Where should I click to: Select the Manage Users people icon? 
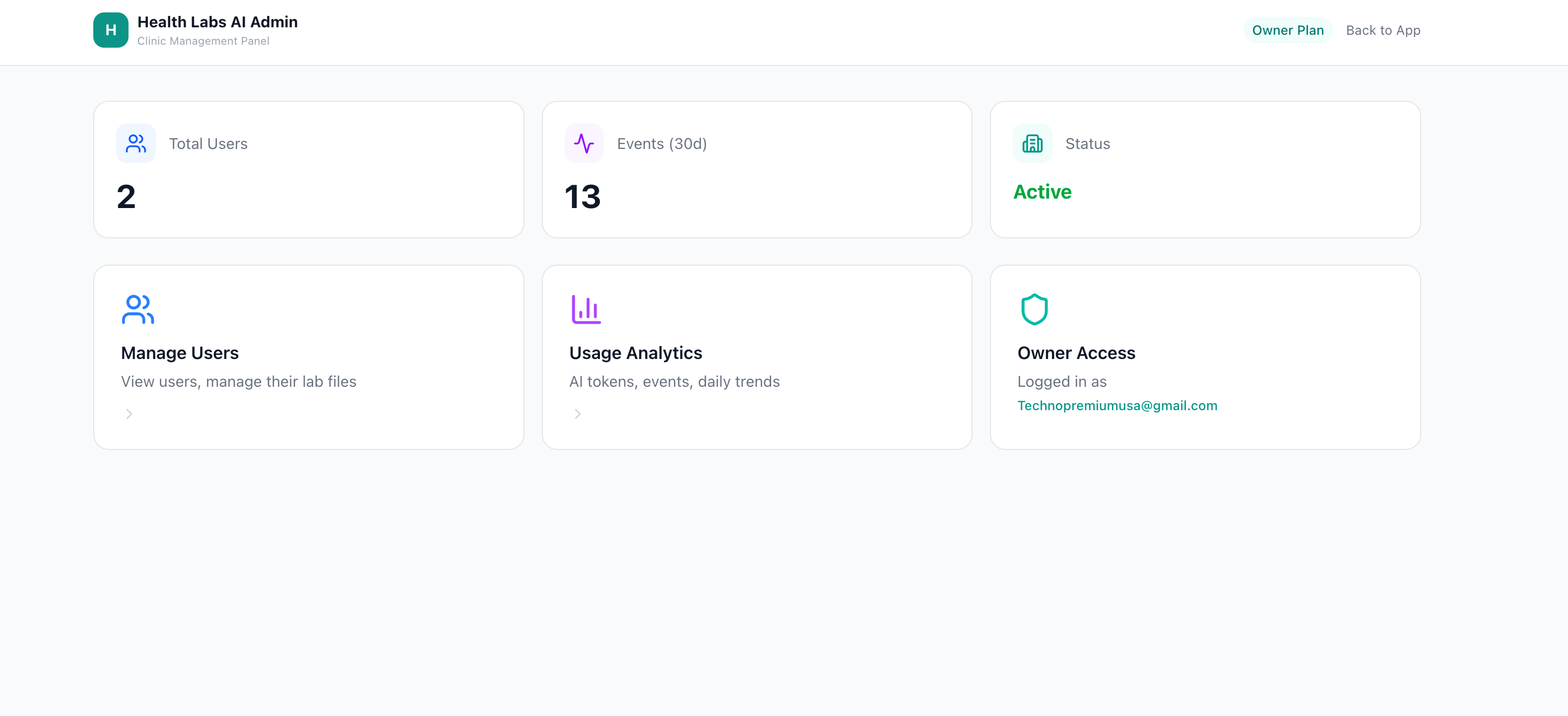(137, 309)
